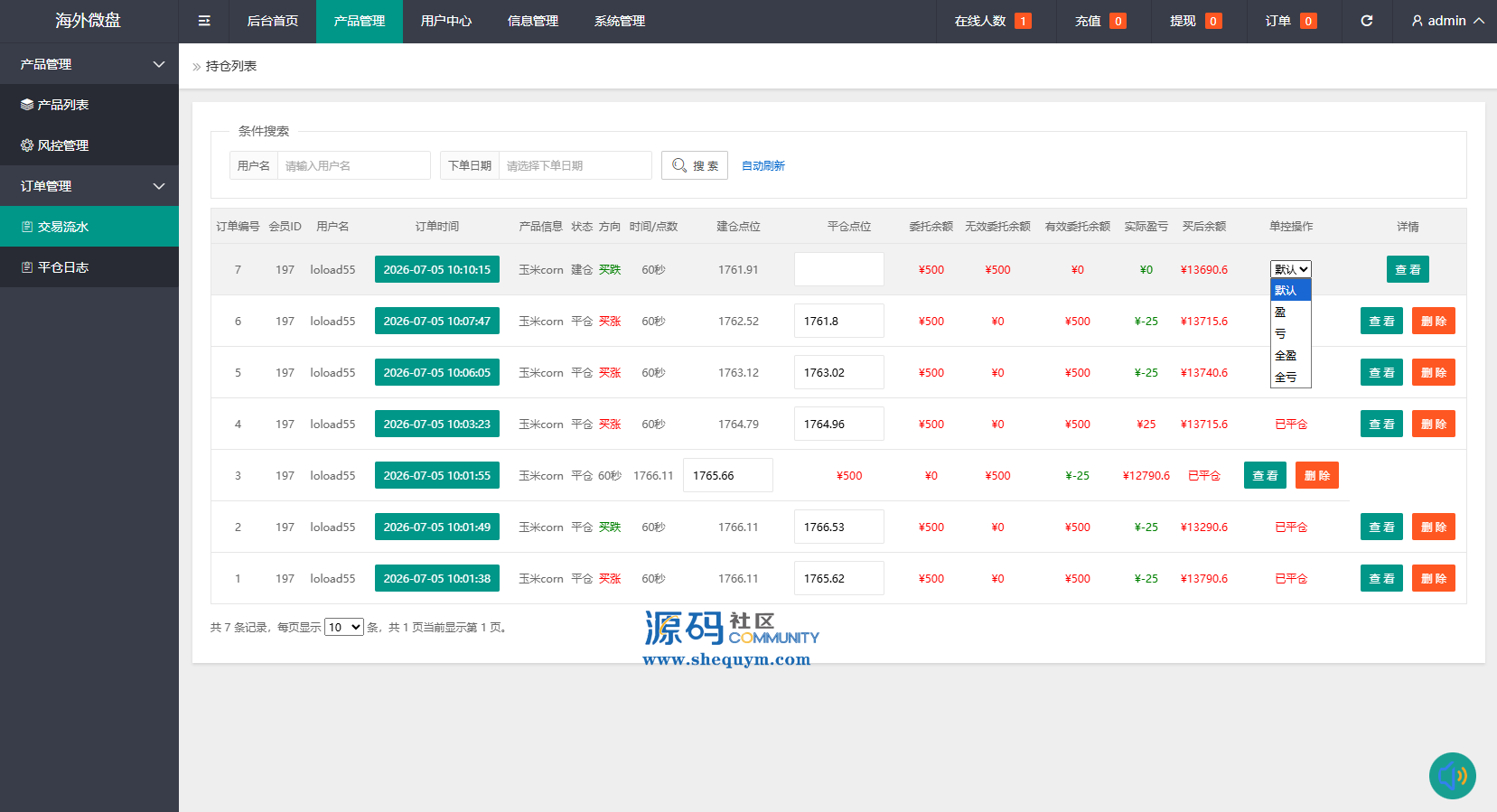Click the floating sound icon
Viewport: 1497px width, 812px height.
tap(1453, 776)
